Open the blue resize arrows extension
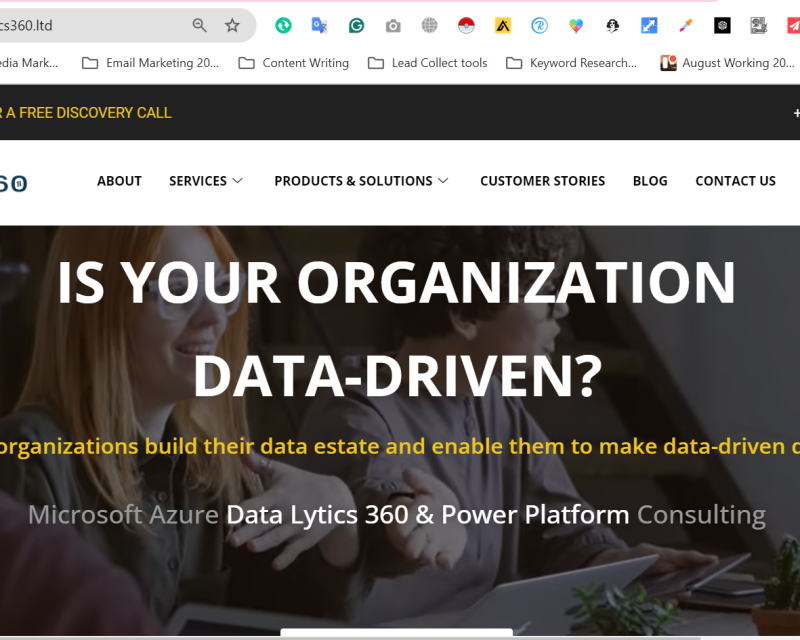This screenshot has height=640, width=800. click(x=649, y=25)
